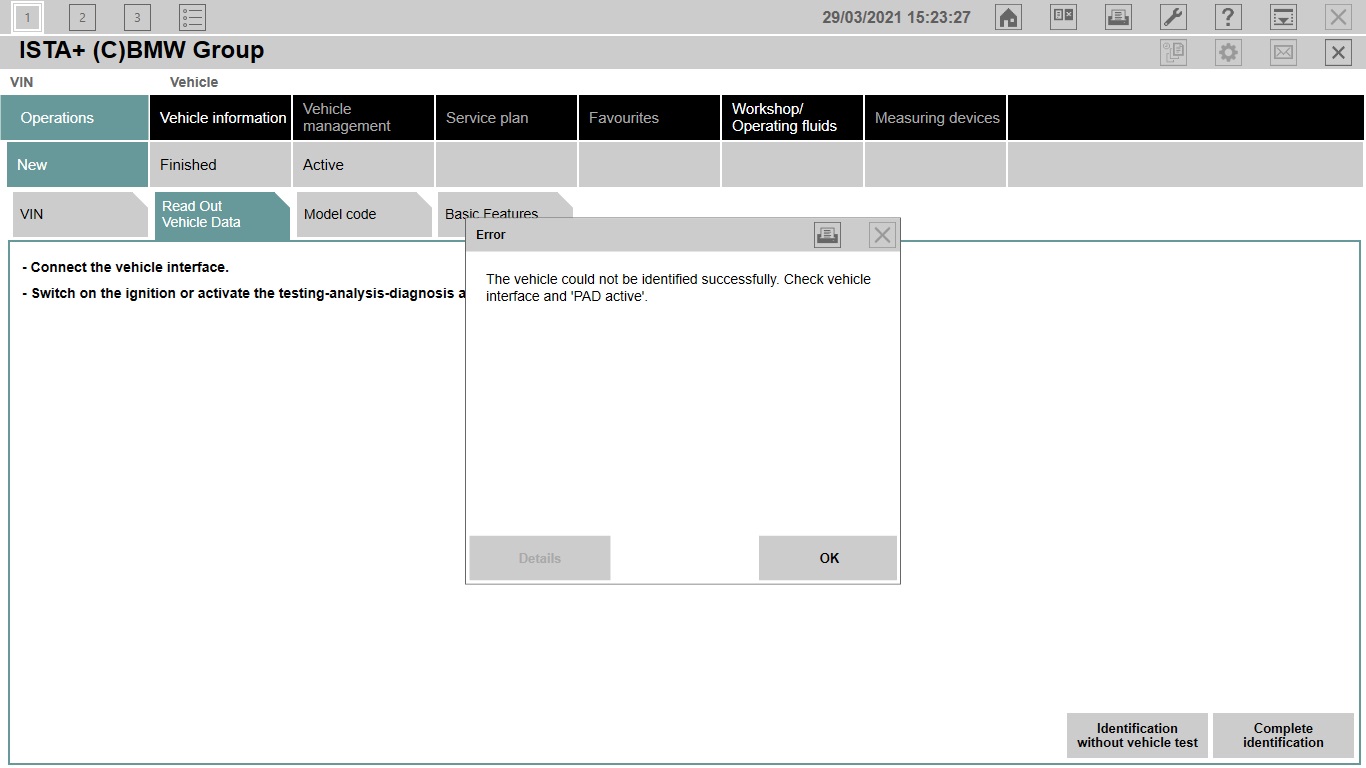
Task: Click the printer icon in top toolbar
Action: pos(1118,17)
